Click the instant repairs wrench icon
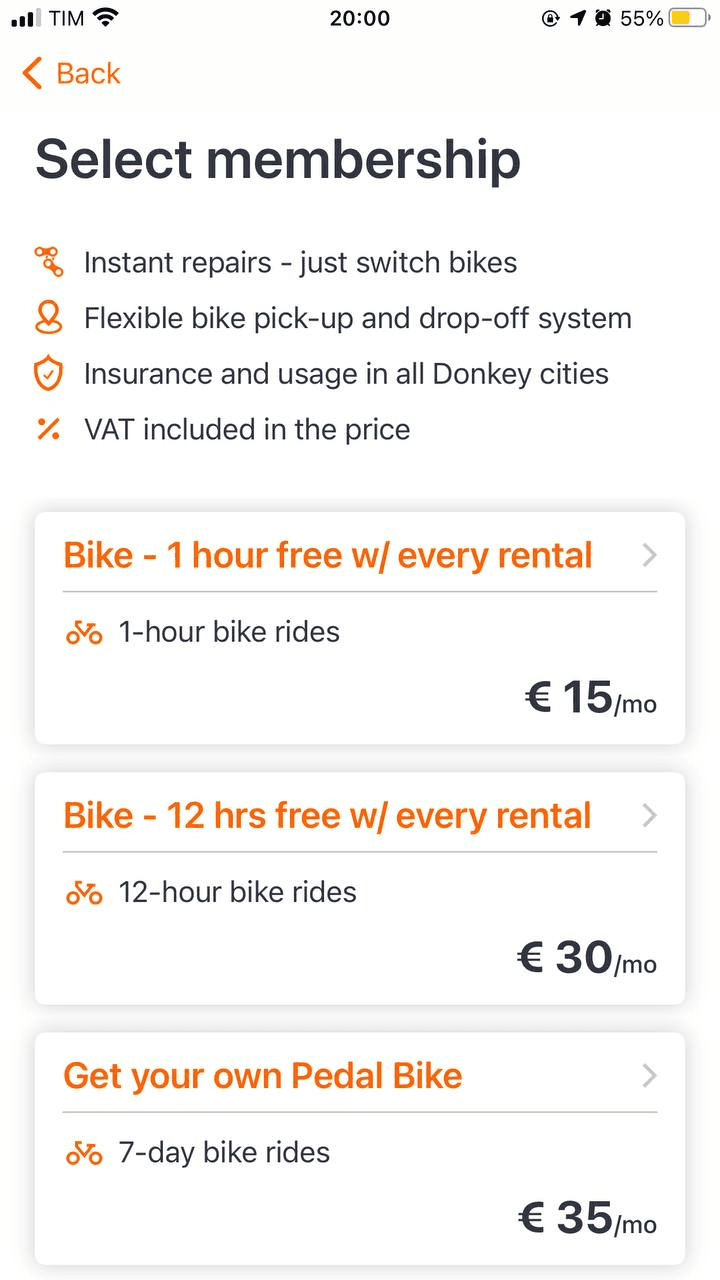This screenshot has width=720, height=1280. (48, 263)
